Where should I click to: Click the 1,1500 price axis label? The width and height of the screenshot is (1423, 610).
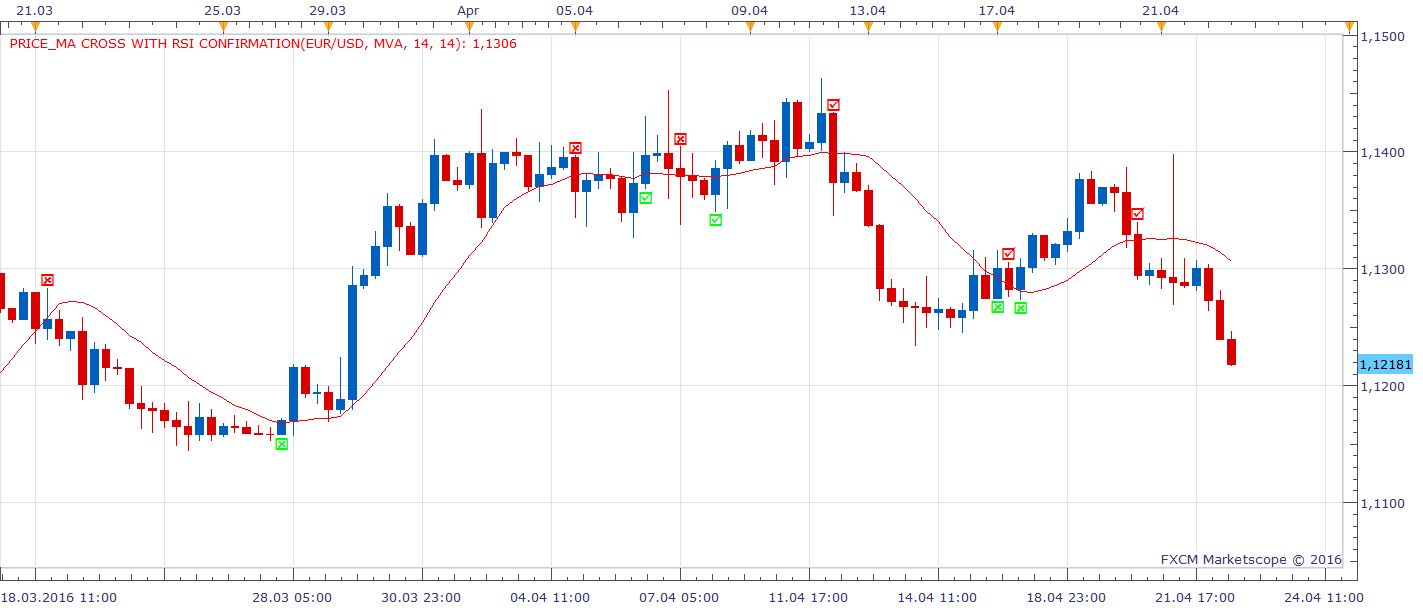click(1383, 36)
